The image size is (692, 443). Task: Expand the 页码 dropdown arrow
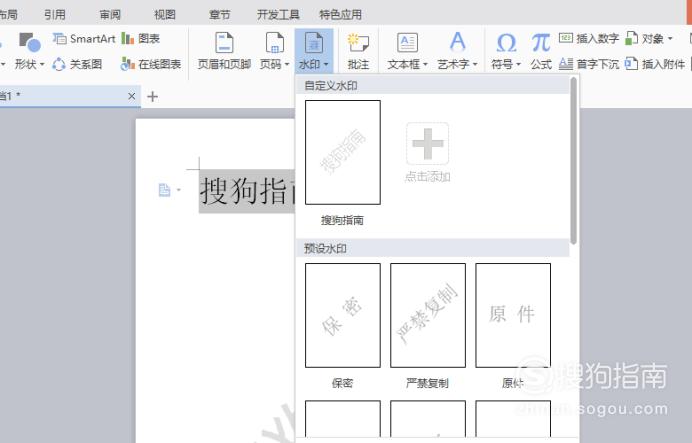pos(287,64)
